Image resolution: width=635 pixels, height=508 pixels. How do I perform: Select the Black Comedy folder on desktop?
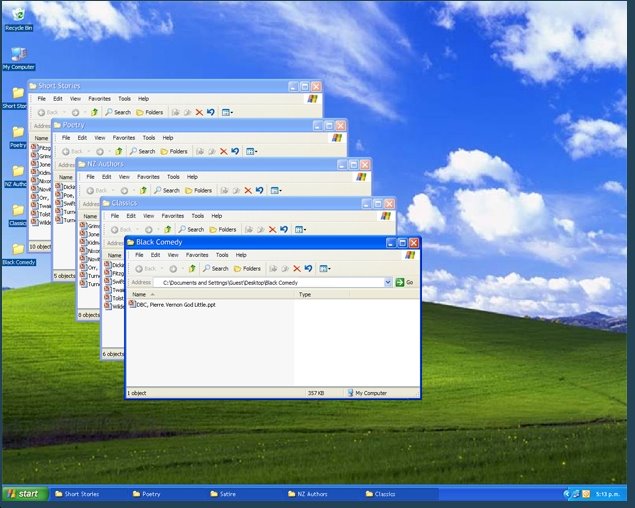19,254
